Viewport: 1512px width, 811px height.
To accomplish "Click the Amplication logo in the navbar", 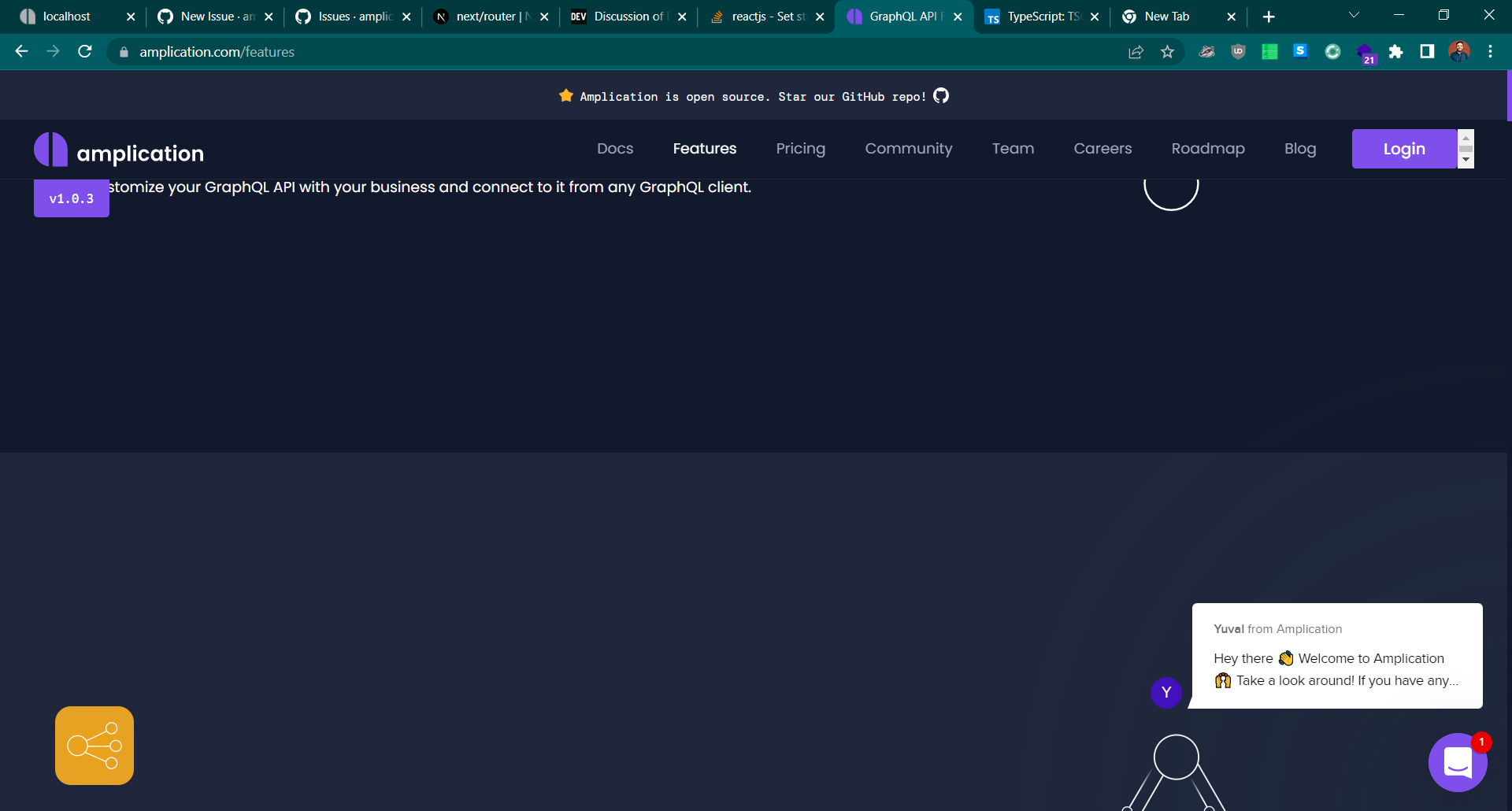I will tap(118, 150).
